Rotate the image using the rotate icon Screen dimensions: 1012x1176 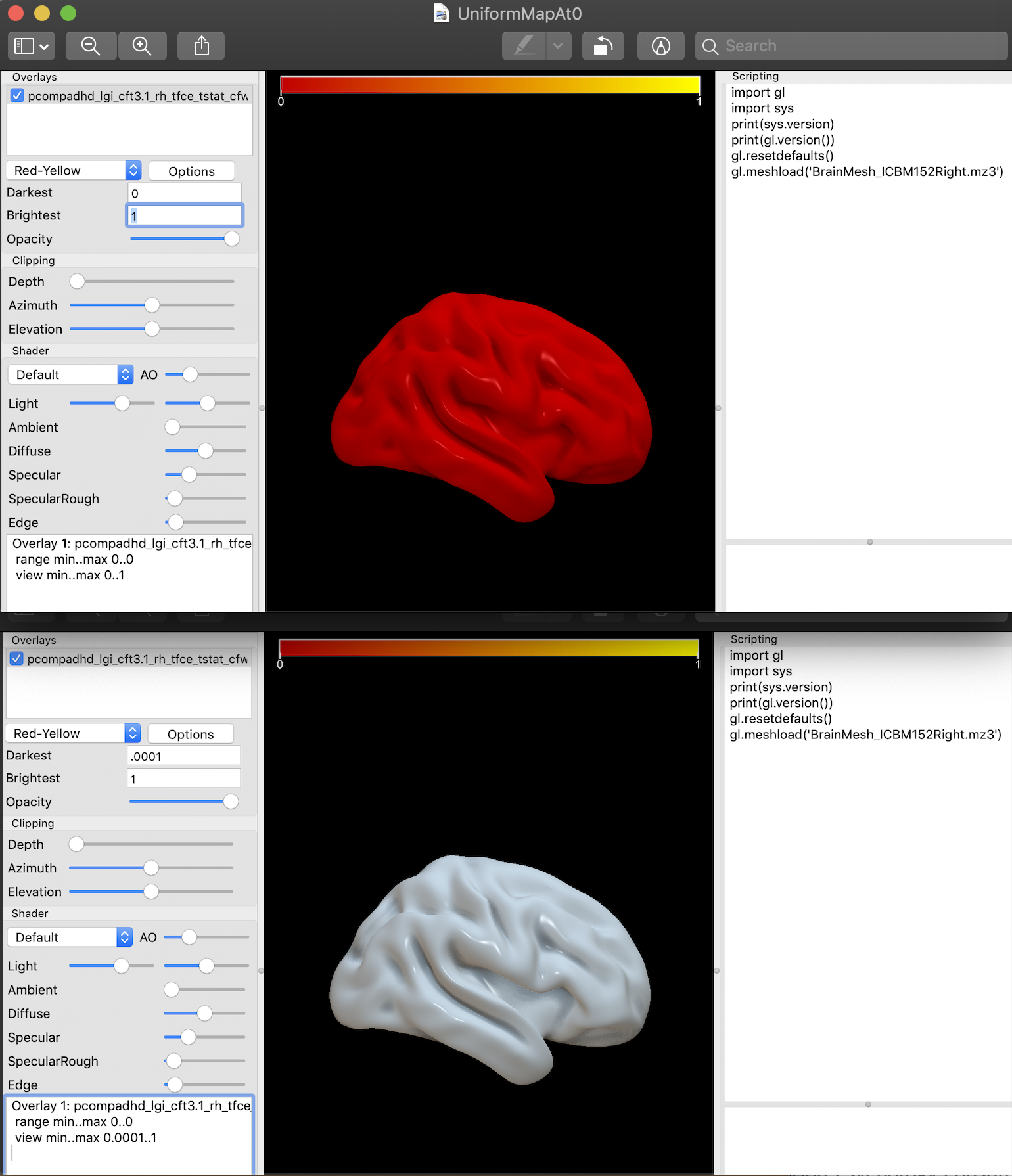click(x=603, y=46)
